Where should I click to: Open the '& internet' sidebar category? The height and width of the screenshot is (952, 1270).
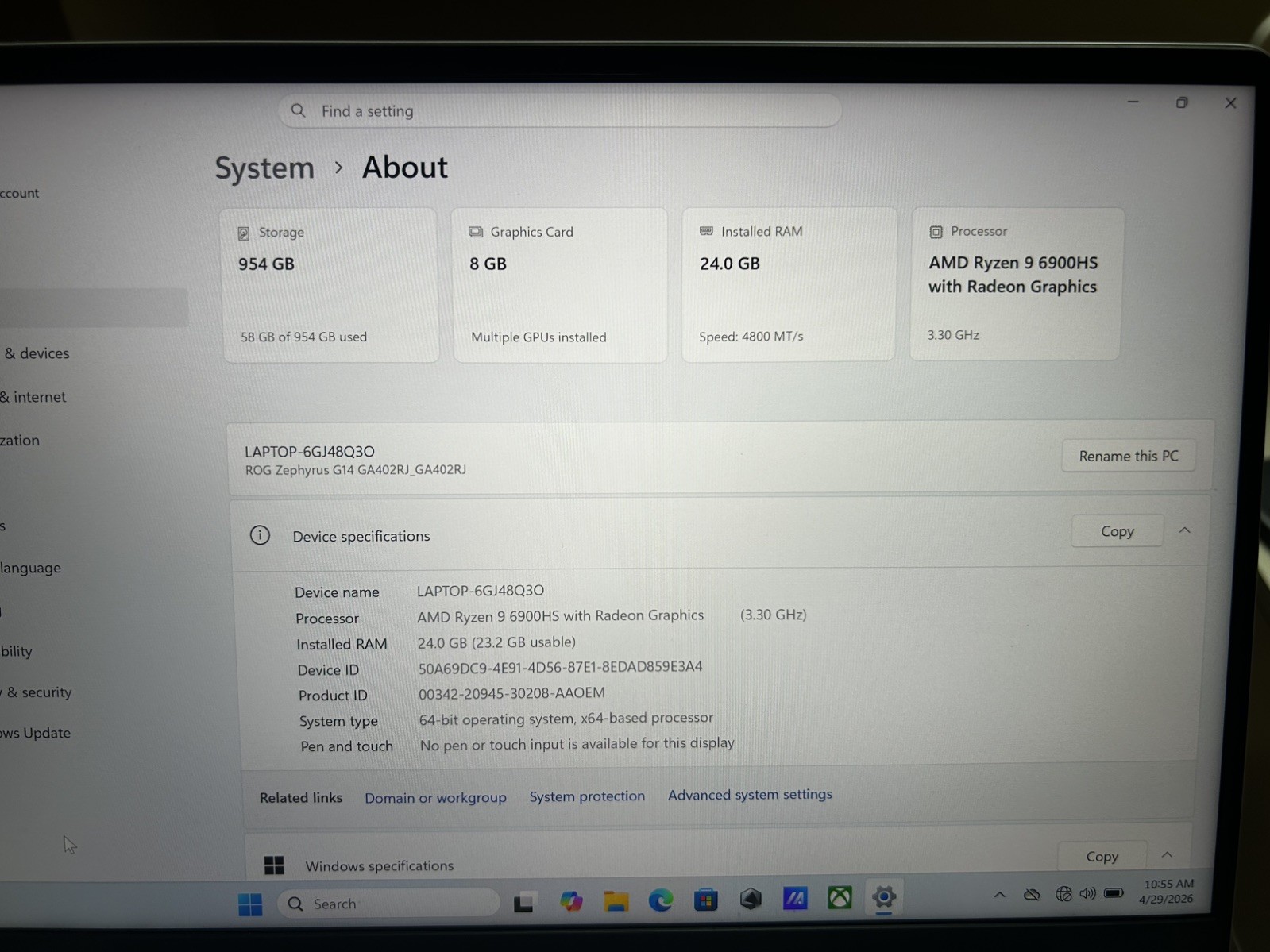point(33,397)
